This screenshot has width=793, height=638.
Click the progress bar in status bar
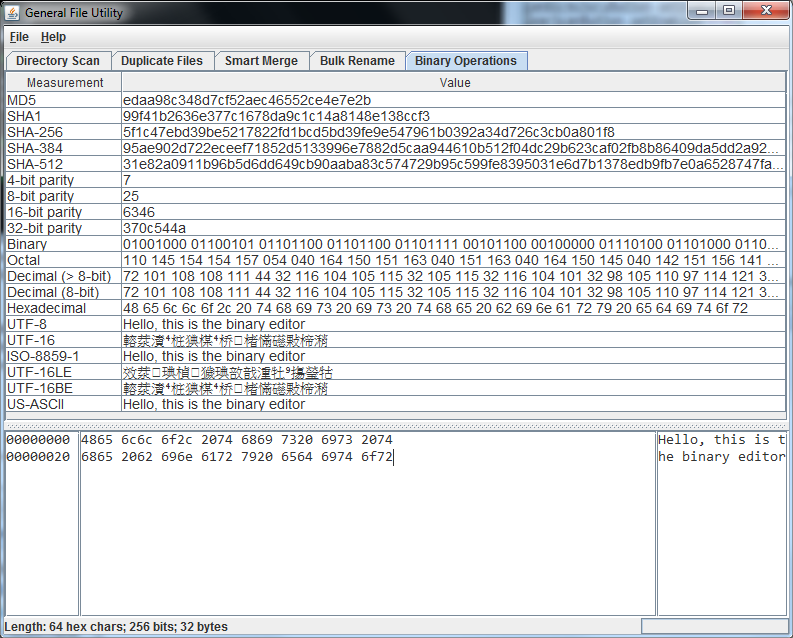click(714, 627)
